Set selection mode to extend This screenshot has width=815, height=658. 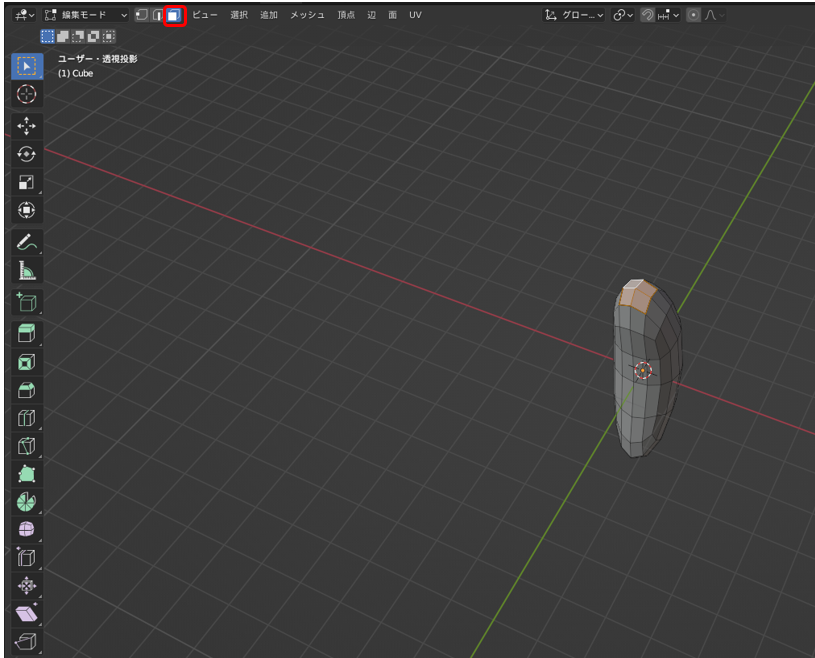point(63,36)
